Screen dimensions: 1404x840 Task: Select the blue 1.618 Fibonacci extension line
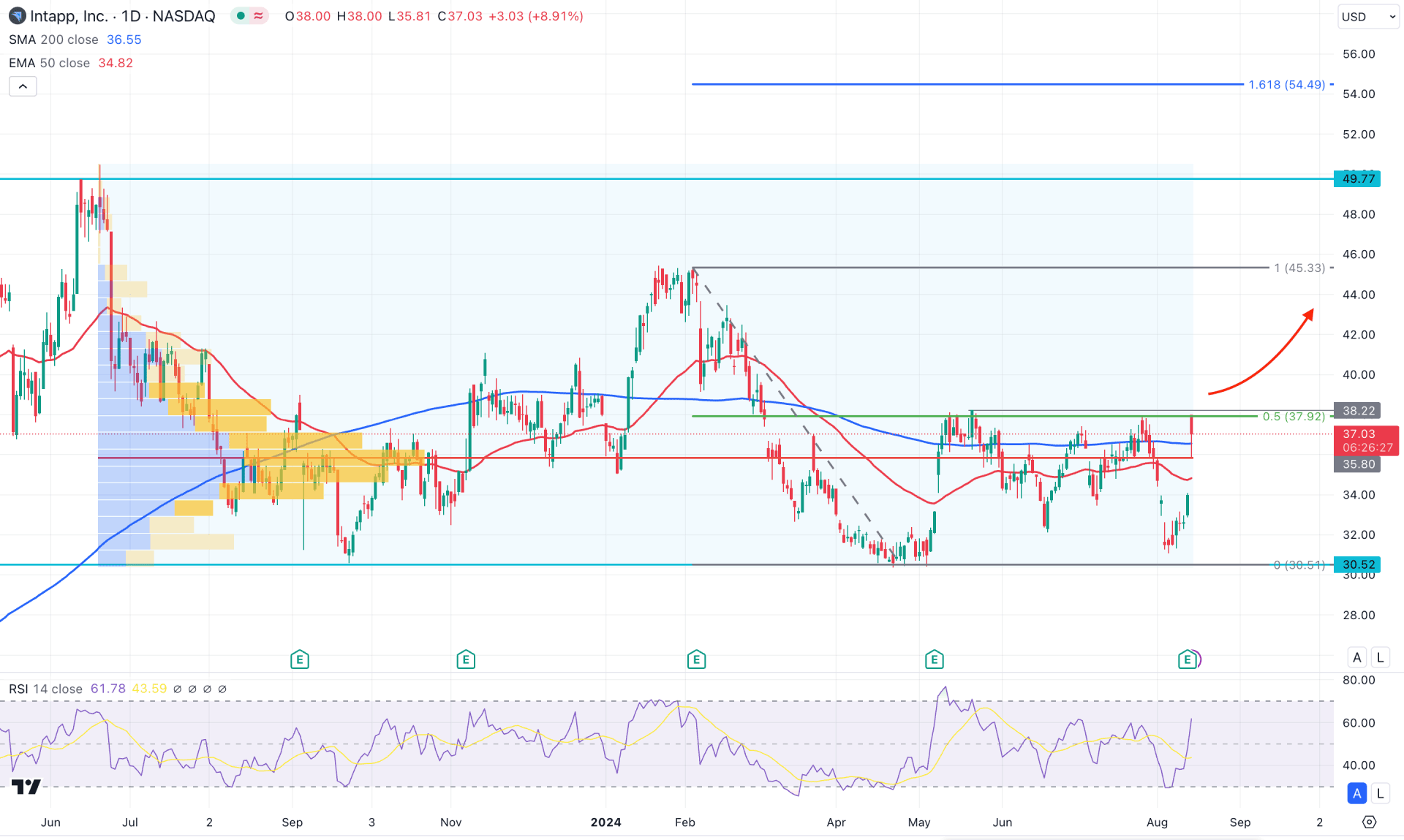coord(967,84)
